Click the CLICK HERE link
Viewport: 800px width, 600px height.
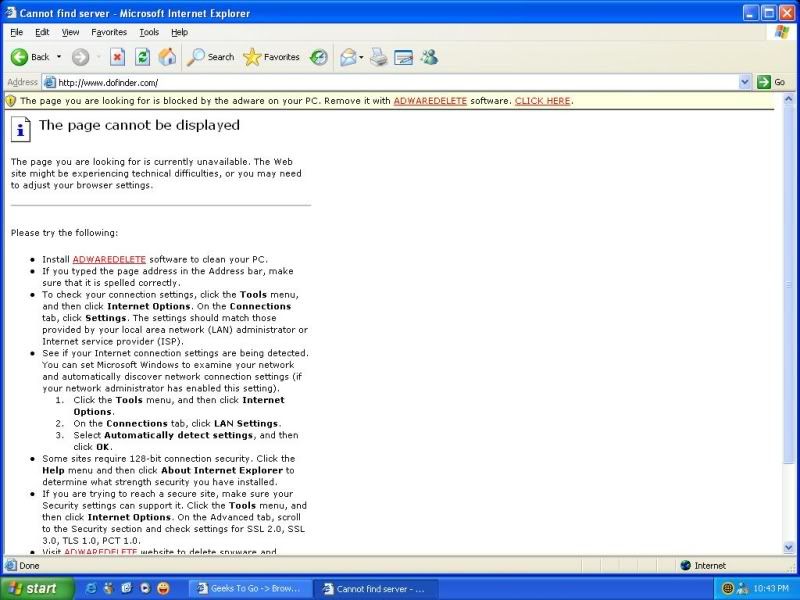(542, 101)
